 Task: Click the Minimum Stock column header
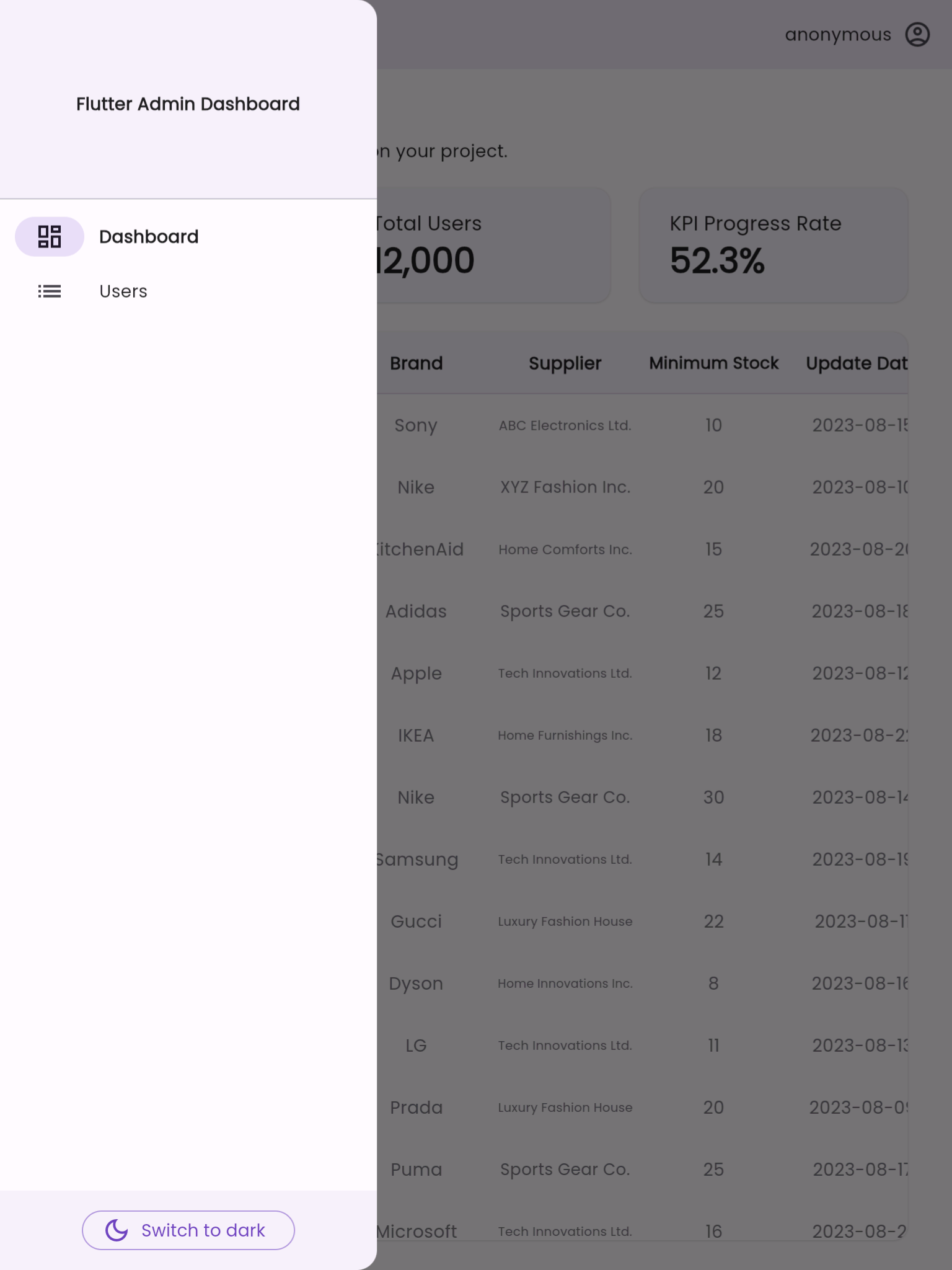pos(713,363)
